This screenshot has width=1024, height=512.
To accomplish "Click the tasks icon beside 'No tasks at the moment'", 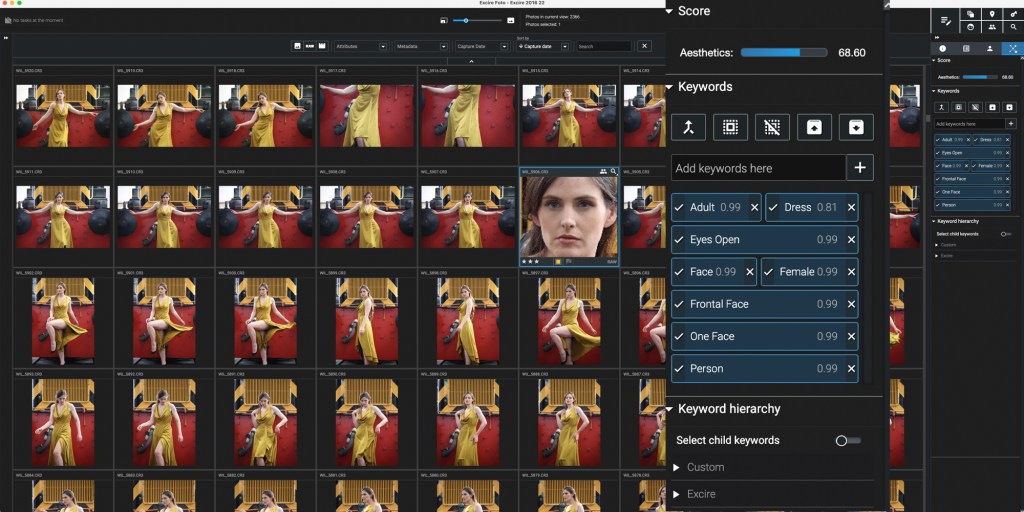I will [8, 20].
